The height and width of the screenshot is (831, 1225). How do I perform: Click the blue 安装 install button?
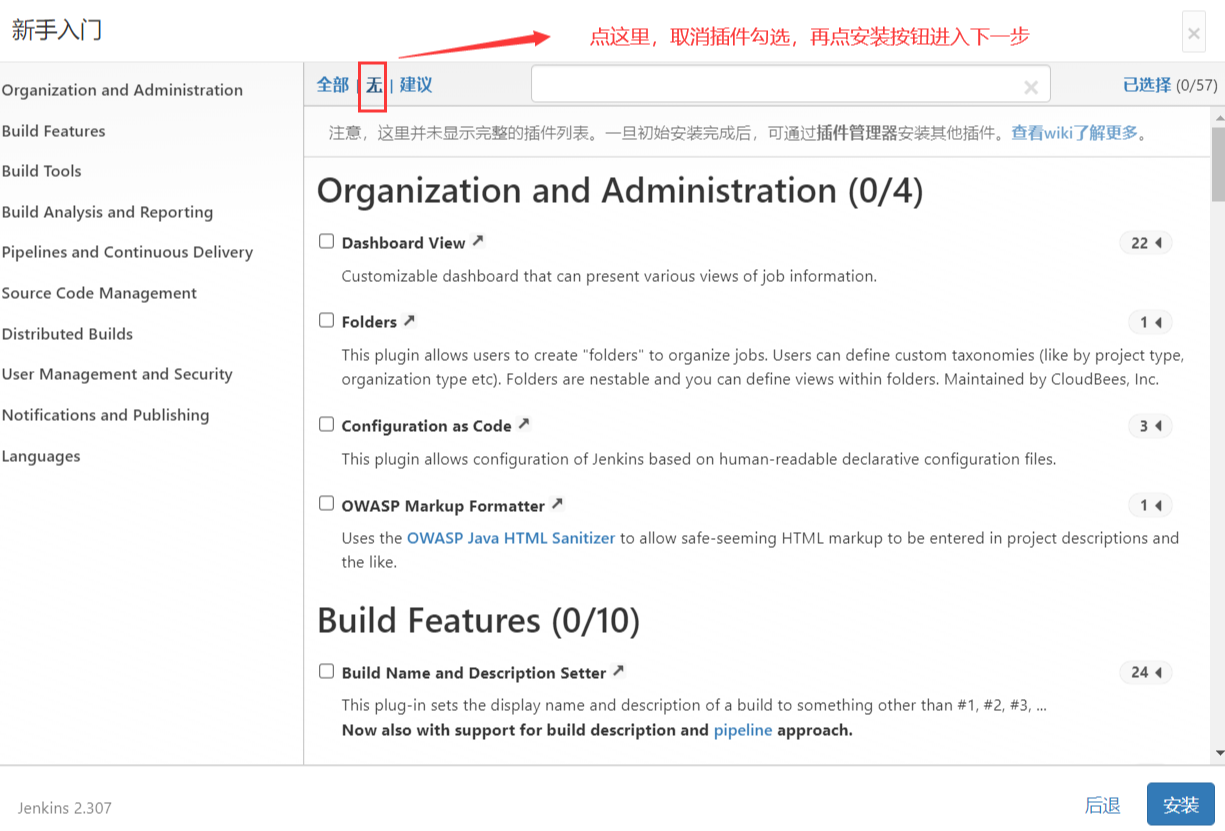[1180, 805]
